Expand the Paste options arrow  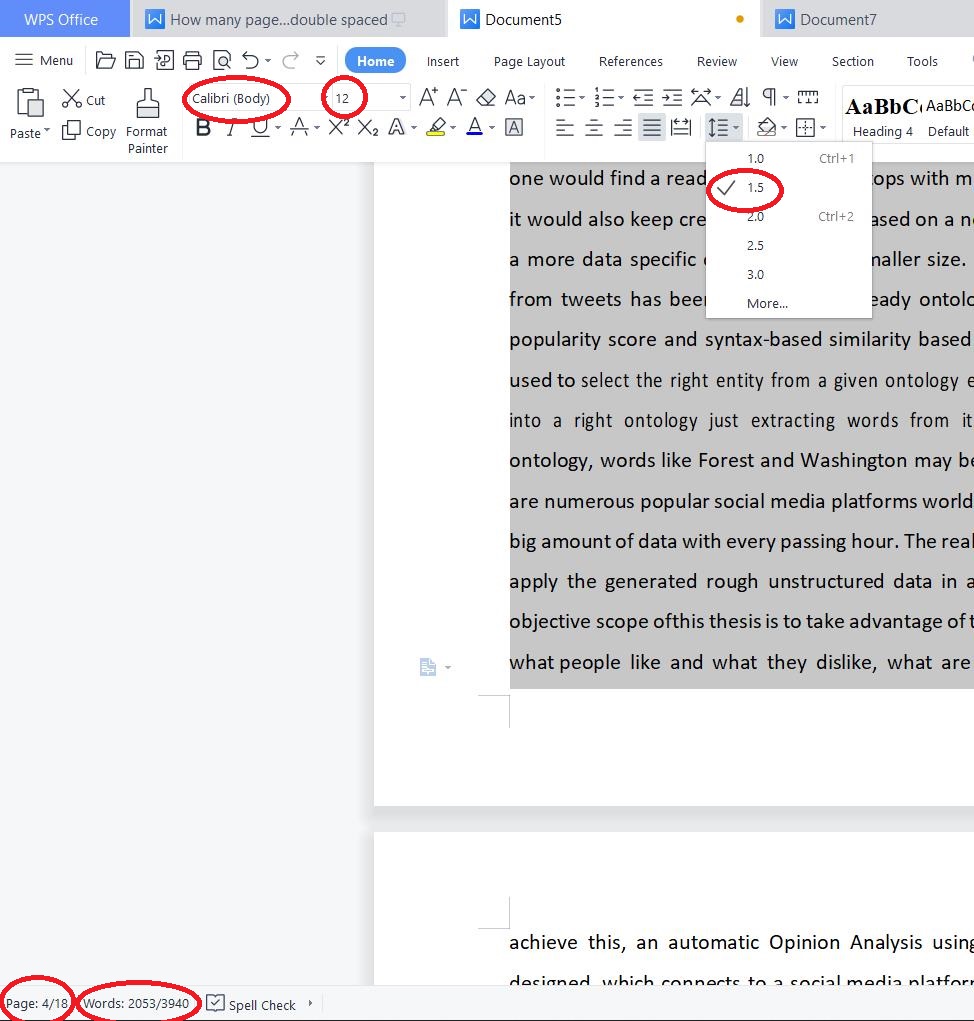[x=46, y=133]
